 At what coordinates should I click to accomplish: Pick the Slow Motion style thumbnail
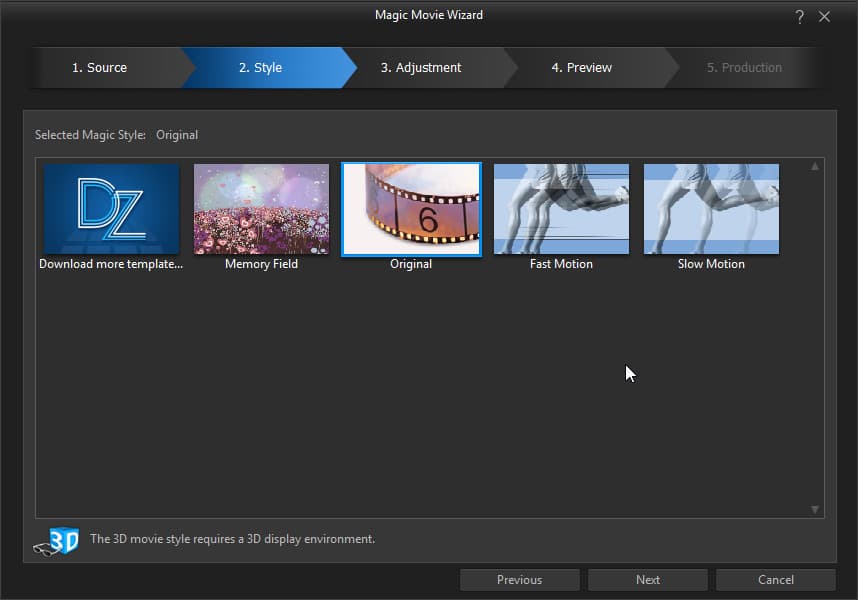(x=711, y=209)
